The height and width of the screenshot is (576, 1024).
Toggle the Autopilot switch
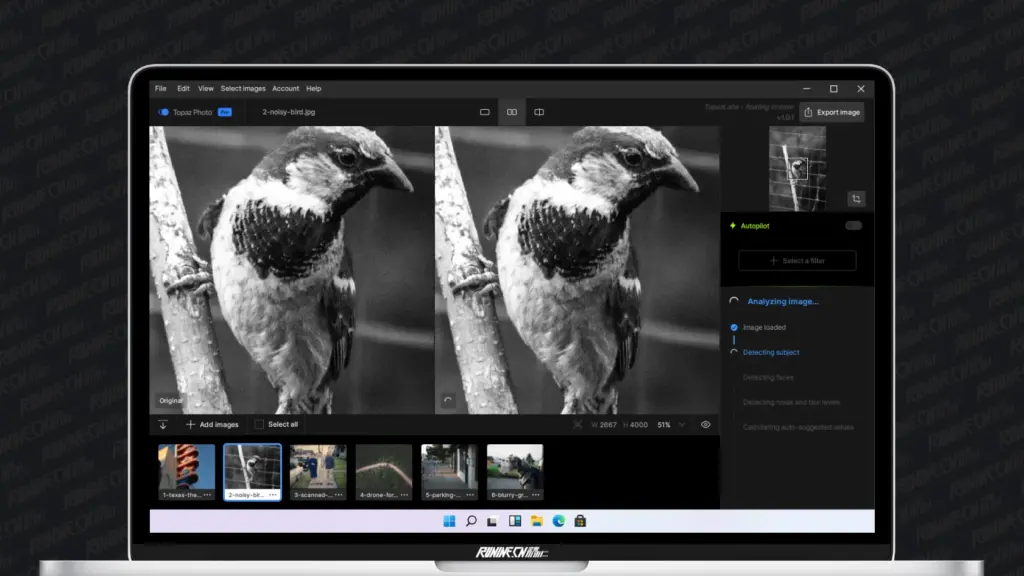click(853, 226)
